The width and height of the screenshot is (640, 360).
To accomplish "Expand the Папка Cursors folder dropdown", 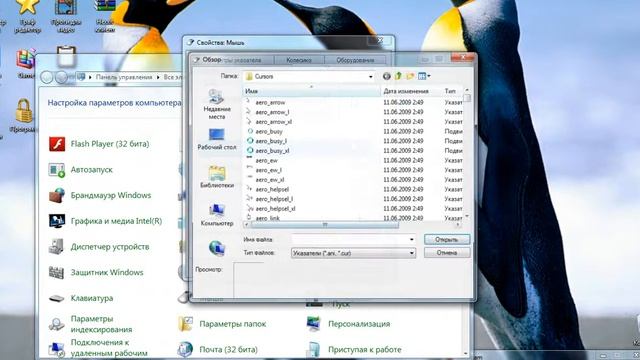I will [371, 77].
